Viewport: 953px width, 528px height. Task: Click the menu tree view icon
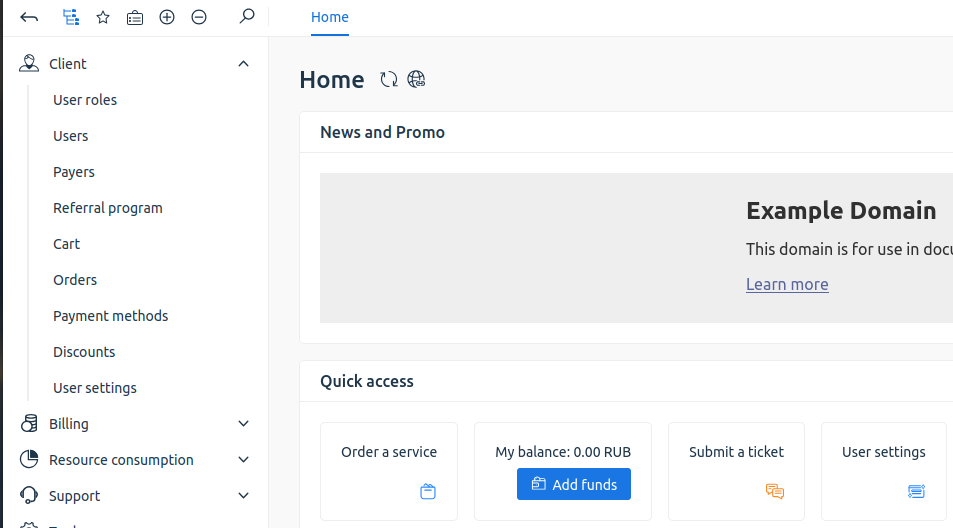point(70,17)
